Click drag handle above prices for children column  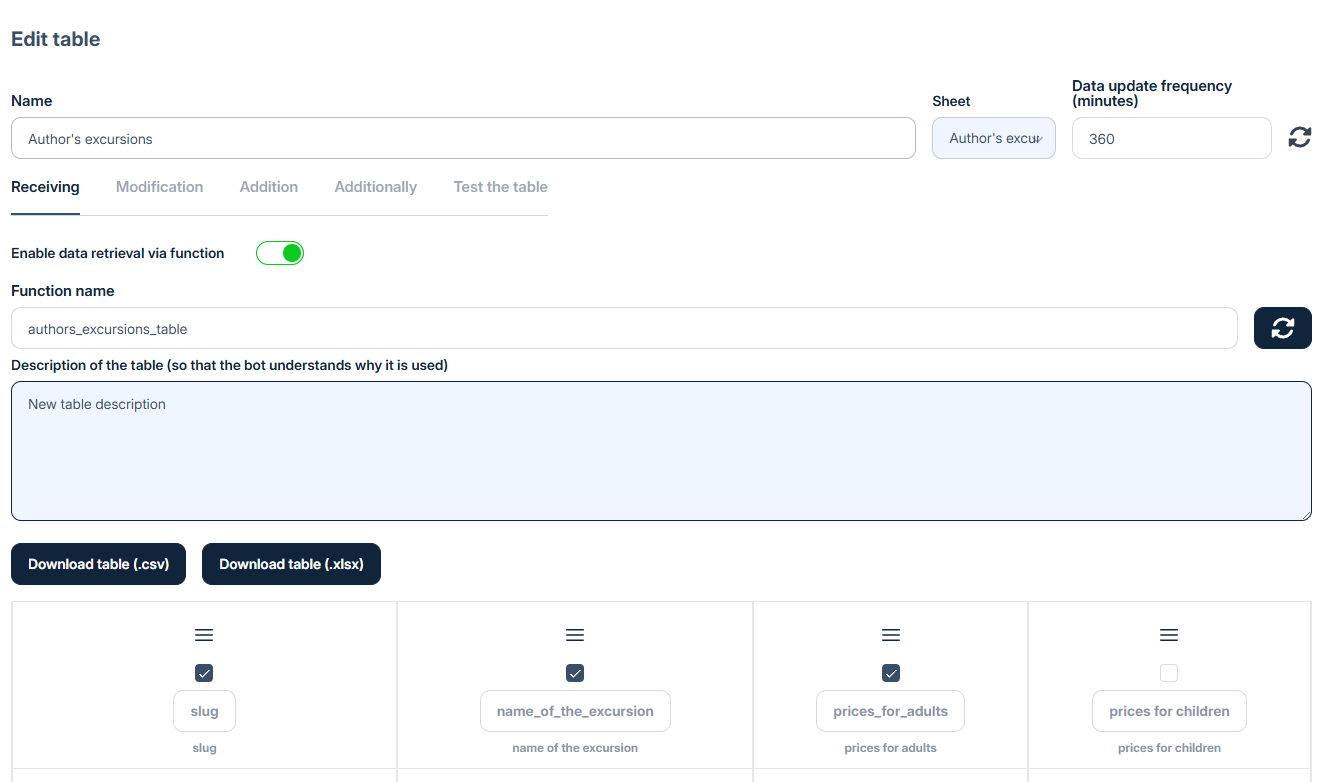coord(1169,635)
